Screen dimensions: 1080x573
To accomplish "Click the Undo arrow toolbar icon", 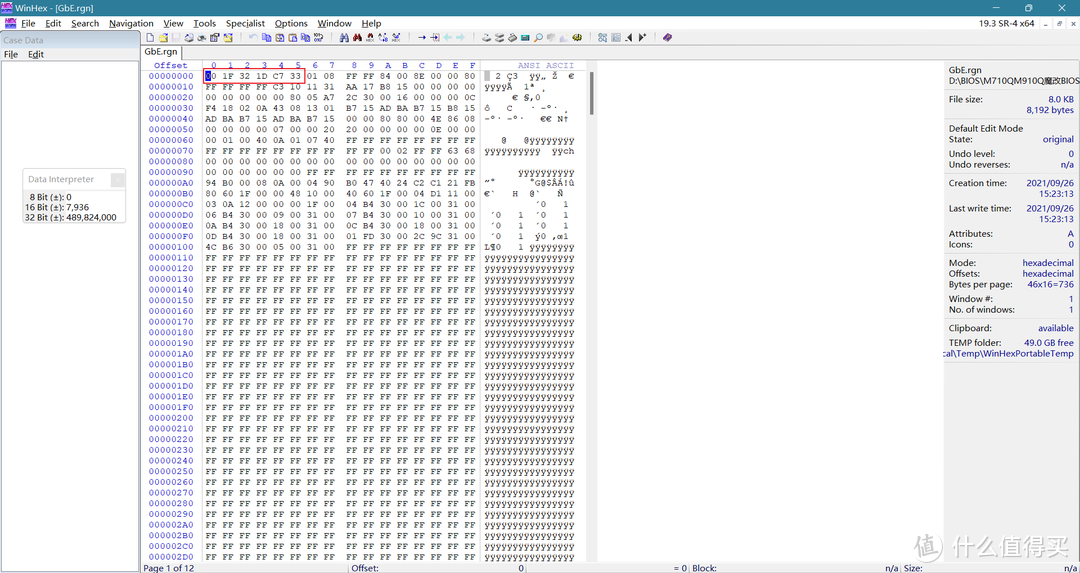I will pyautogui.click(x=253, y=38).
